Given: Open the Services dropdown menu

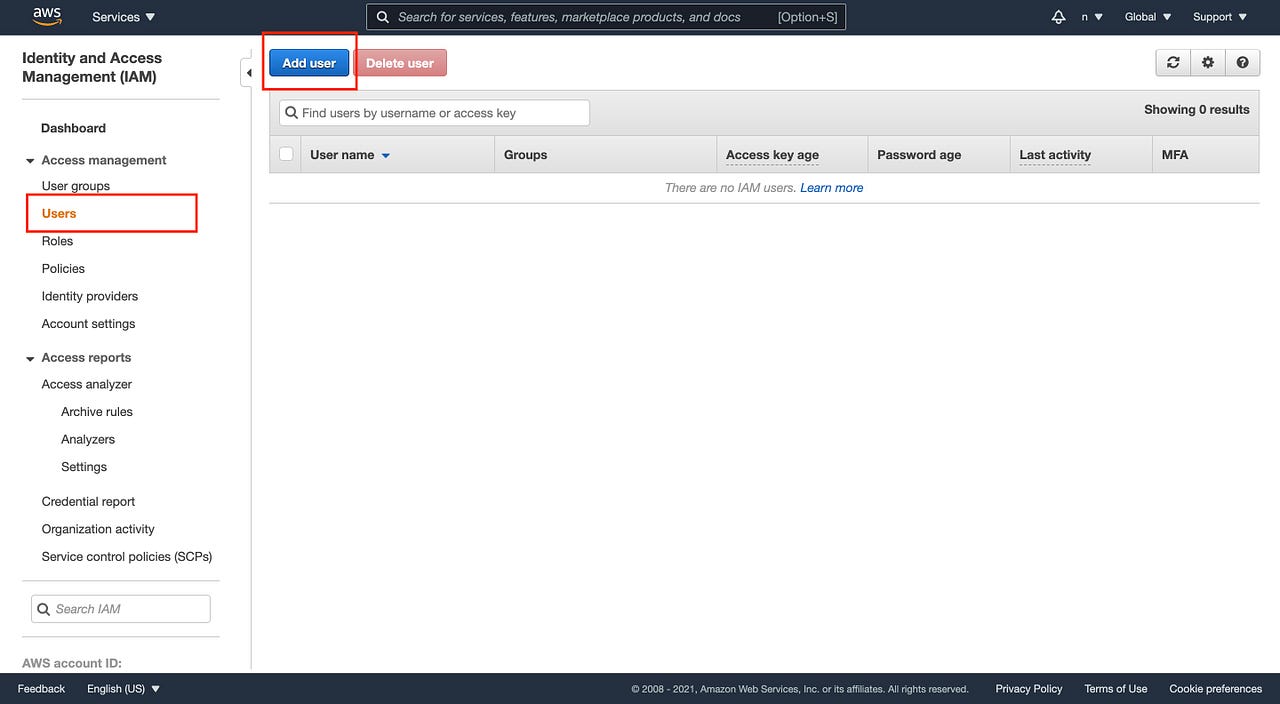Looking at the screenshot, I should [x=124, y=17].
